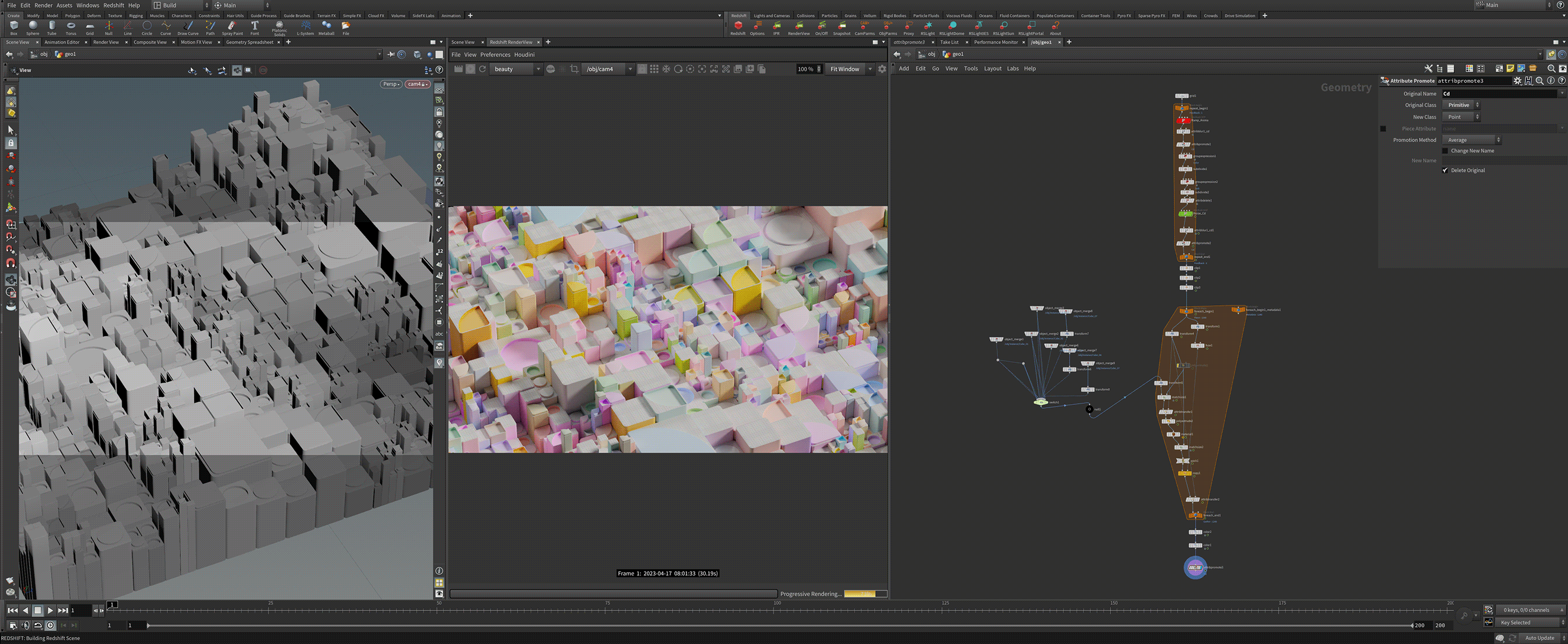
Task: Expand the beauty AOV dropdown
Action: pyautogui.click(x=516, y=69)
